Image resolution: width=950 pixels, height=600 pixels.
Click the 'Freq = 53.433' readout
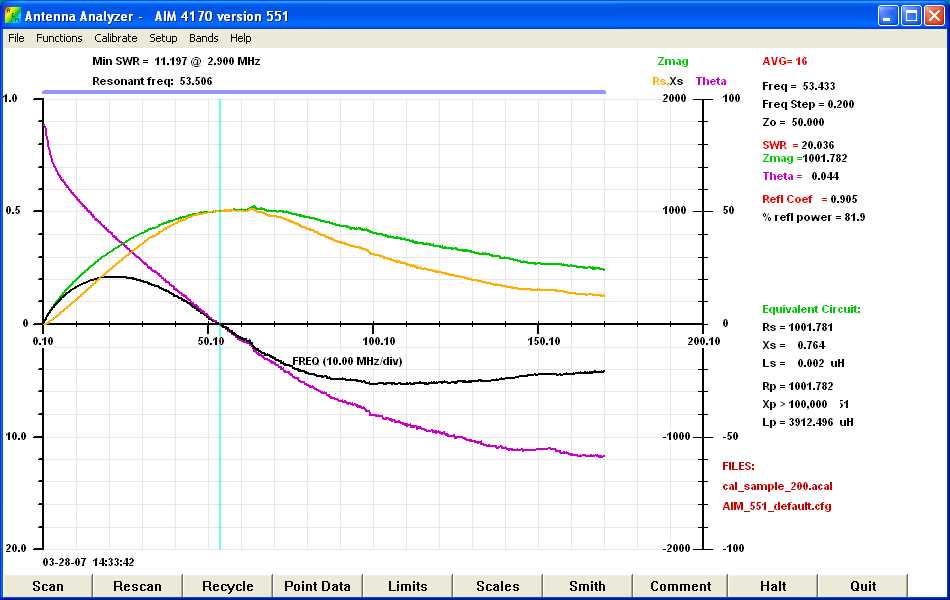point(799,86)
